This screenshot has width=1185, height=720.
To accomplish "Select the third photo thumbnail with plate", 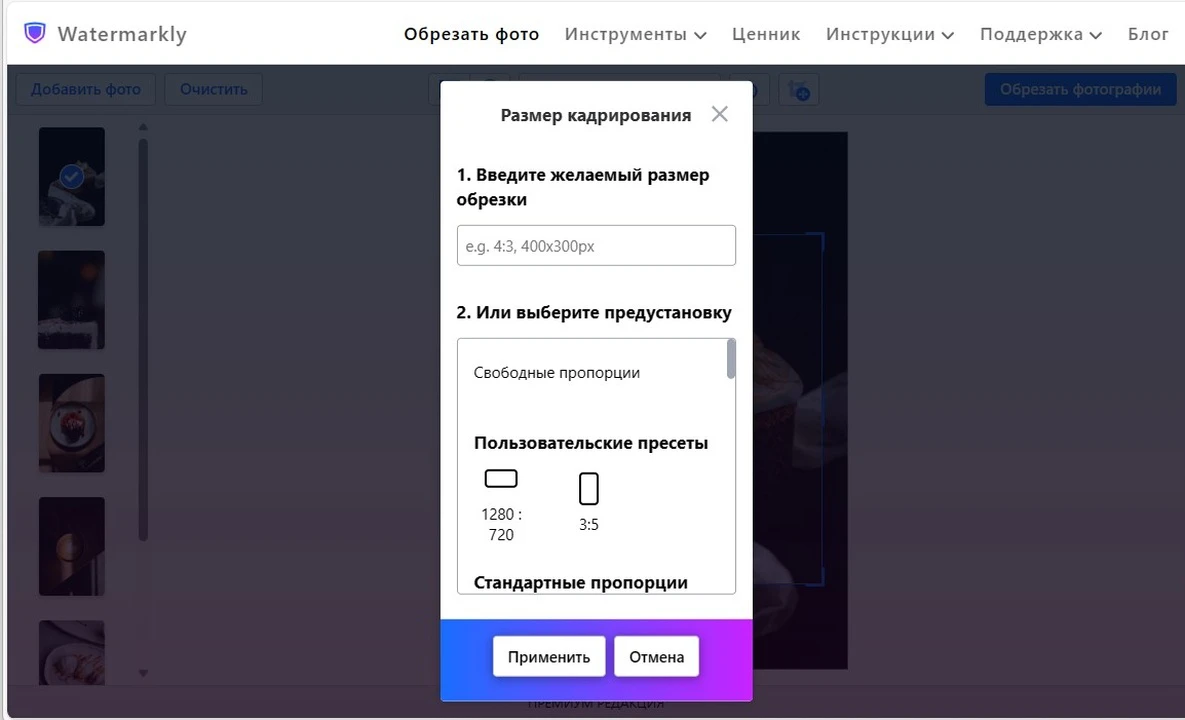I will pyautogui.click(x=71, y=423).
